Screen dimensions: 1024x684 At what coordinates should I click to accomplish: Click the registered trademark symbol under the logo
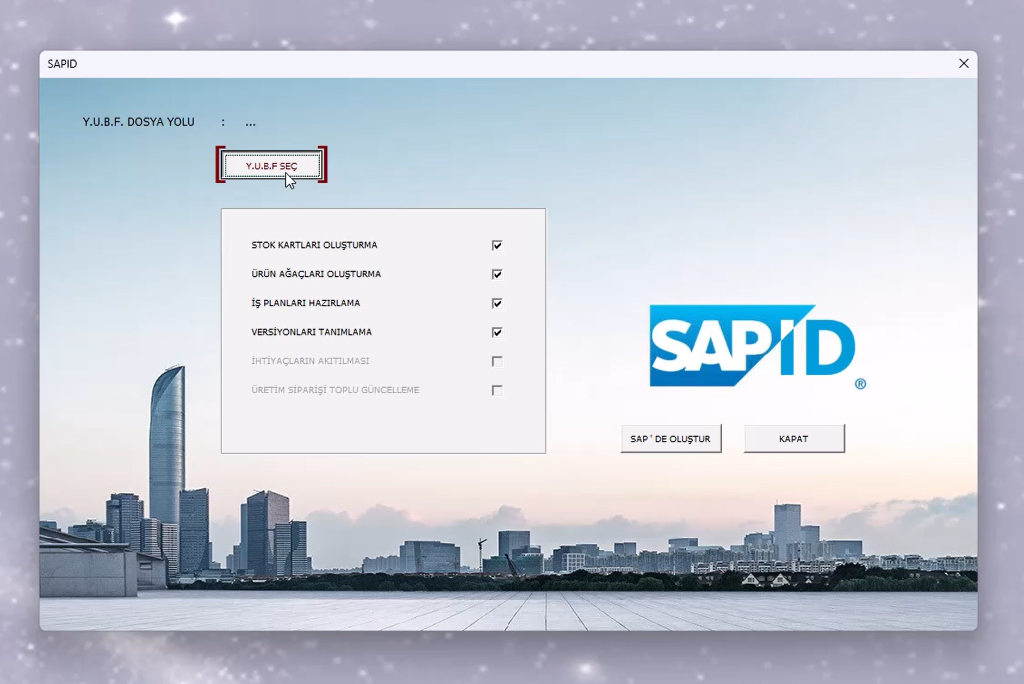pos(860,382)
